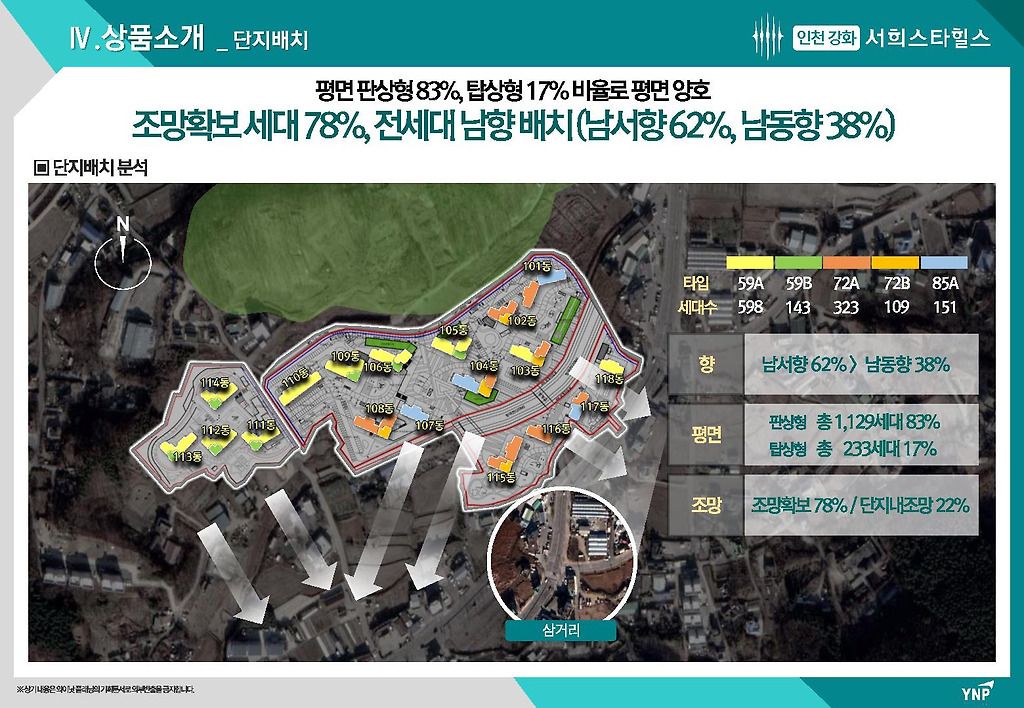The width and height of the screenshot is (1024, 708).
Task: Click the 104동 building label
Action: [484, 366]
